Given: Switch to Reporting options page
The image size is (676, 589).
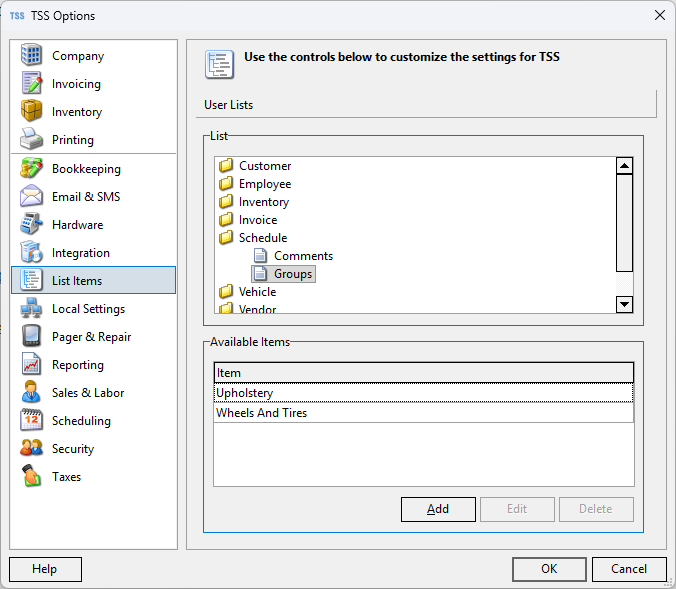Looking at the screenshot, I should coord(78,365).
